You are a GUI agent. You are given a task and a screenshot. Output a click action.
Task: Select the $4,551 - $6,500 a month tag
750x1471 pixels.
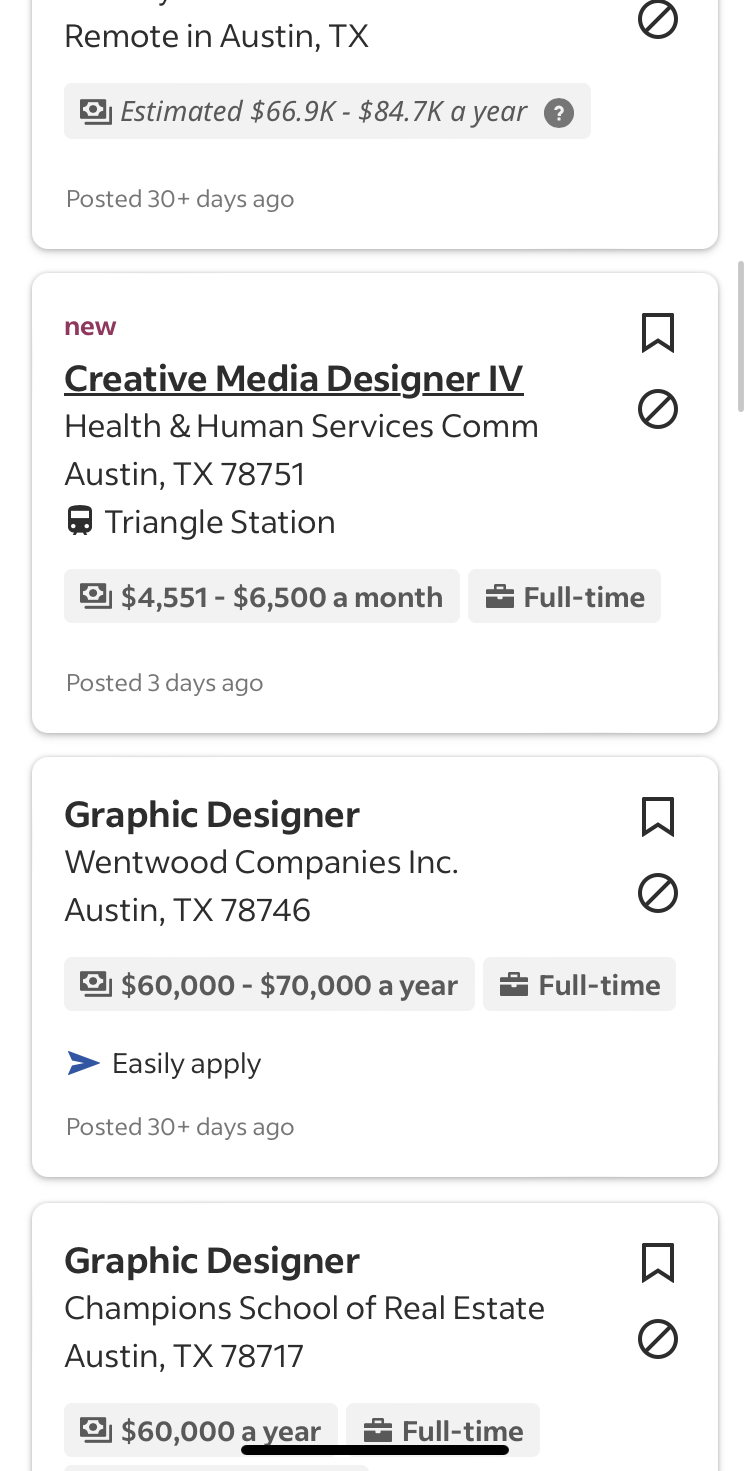click(x=261, y=597)
